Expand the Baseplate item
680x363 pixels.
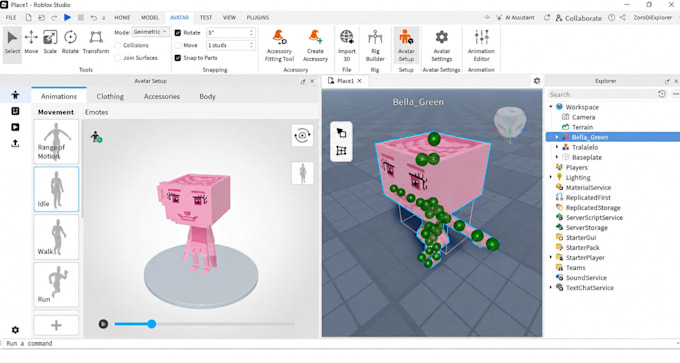[x=557, y=157]
